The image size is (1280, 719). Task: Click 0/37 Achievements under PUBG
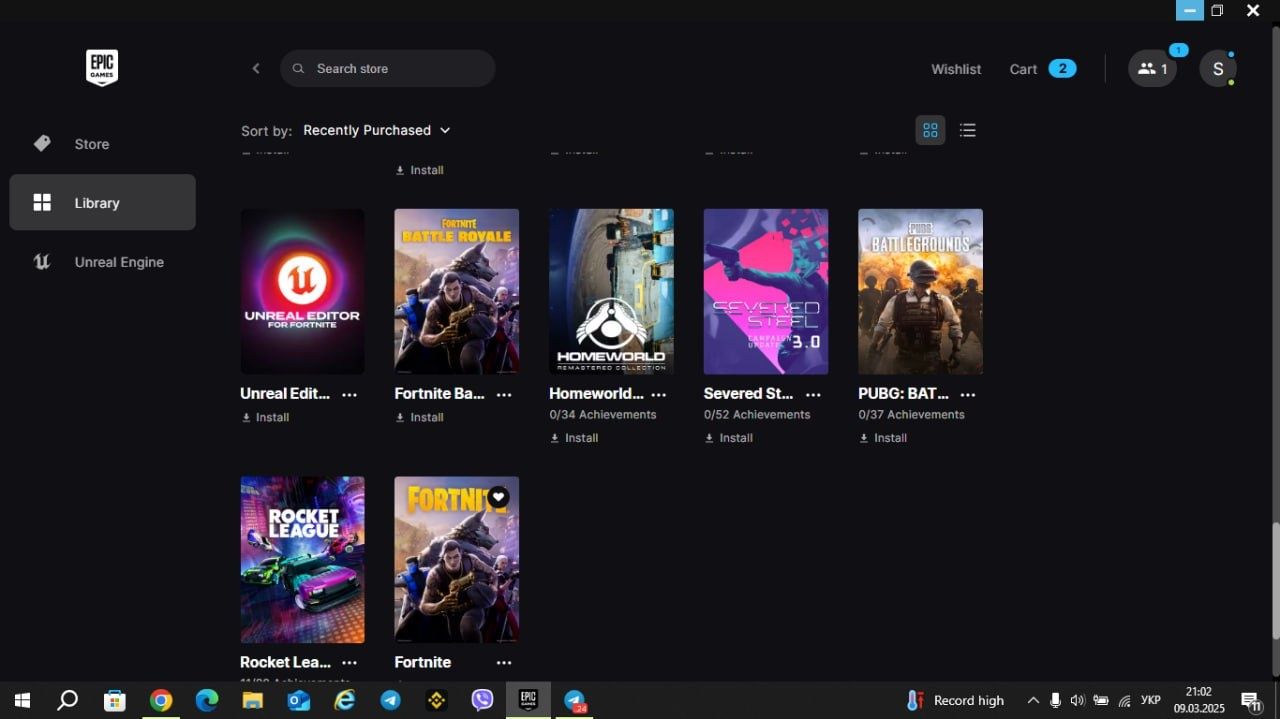(911, 414)
